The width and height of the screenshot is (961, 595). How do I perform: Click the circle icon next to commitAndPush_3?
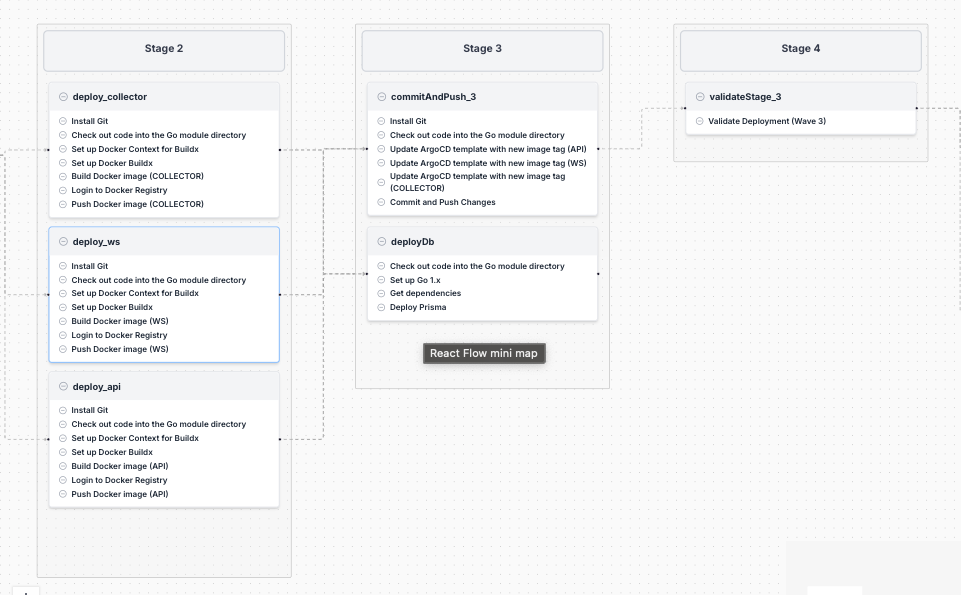(x=381, y=97)
